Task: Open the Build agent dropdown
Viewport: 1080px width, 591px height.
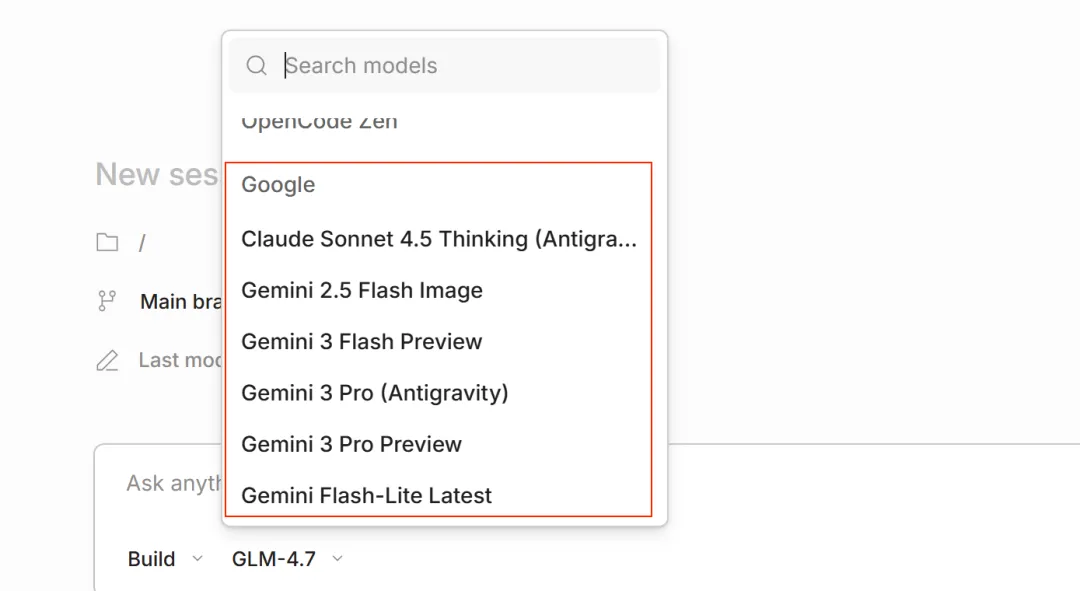Action: [x=152, y=559]
